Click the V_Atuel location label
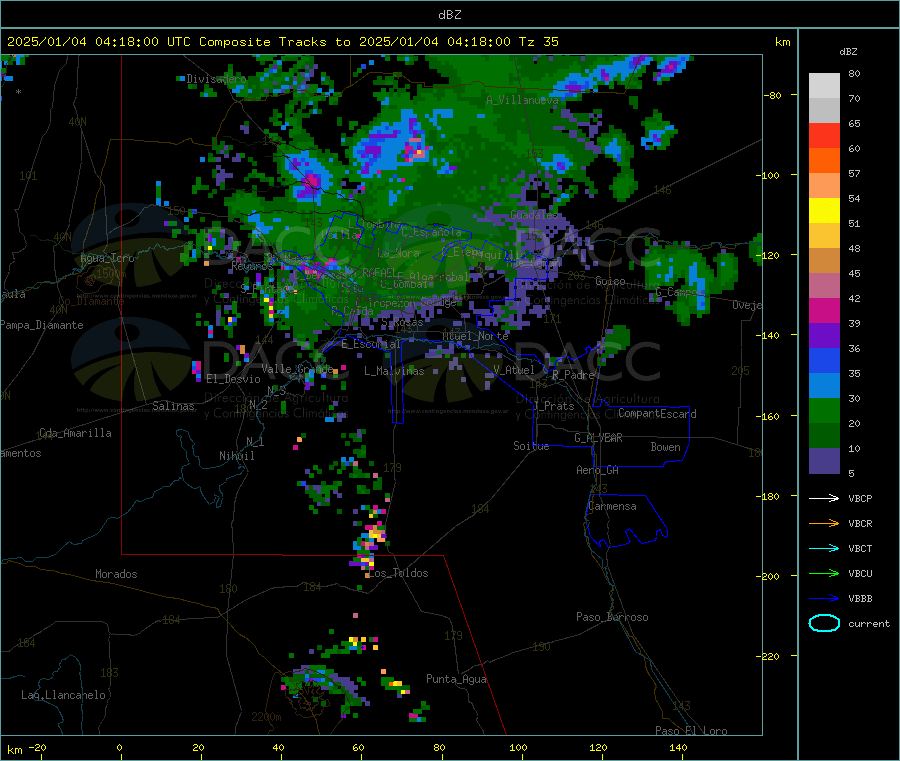This screenshot has width=900, height=761. pos(514,370)
